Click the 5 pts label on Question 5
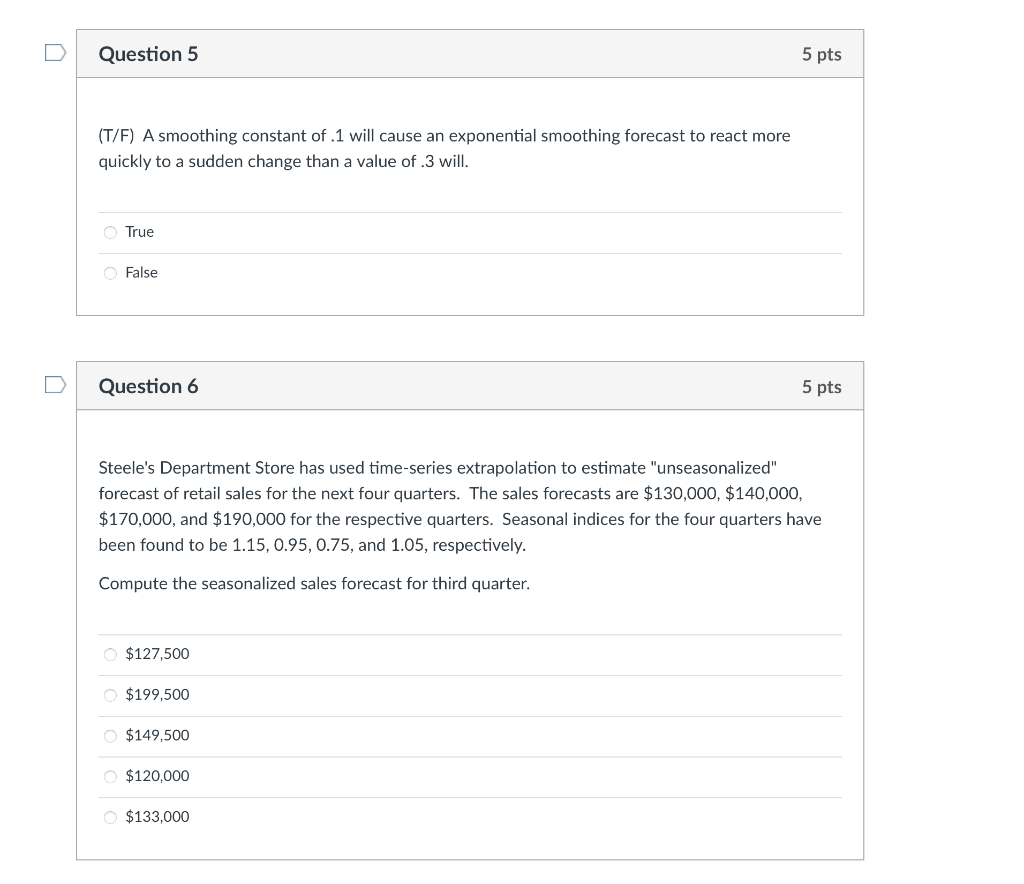Viewport: 1024px width, 884px height. [821, 54]
